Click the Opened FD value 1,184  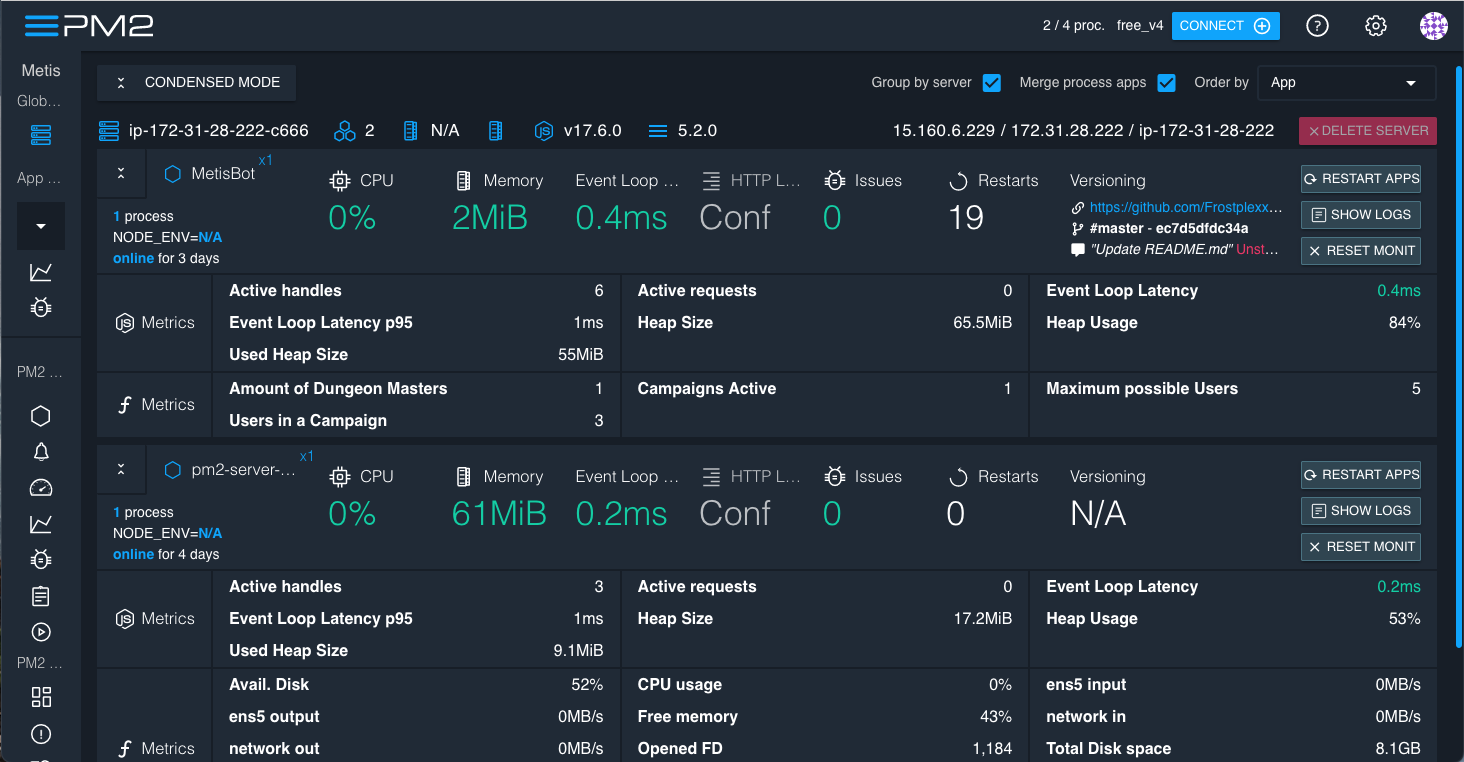pos(992,749)
